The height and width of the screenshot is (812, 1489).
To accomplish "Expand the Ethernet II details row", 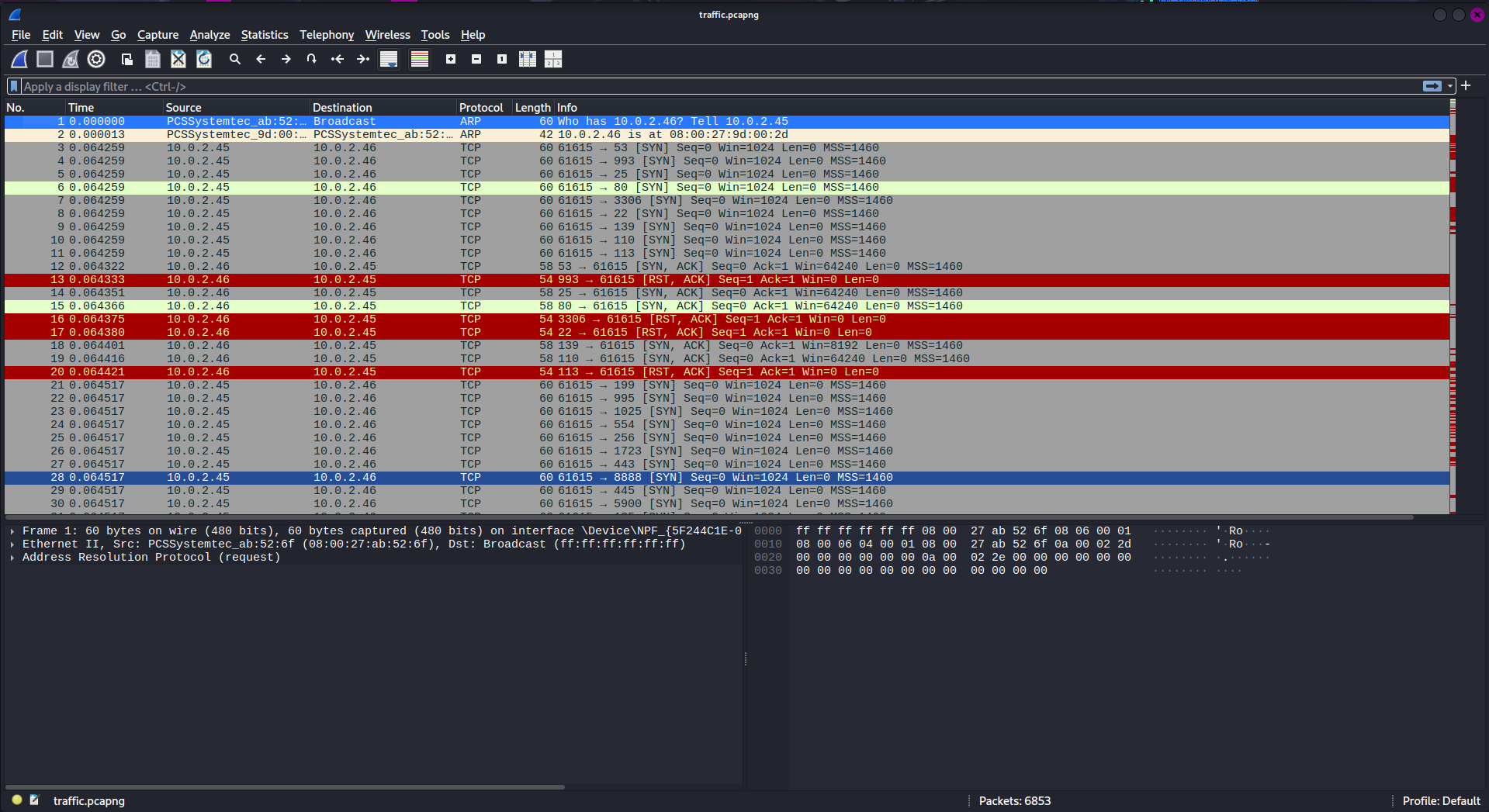I will coord(12,544).
